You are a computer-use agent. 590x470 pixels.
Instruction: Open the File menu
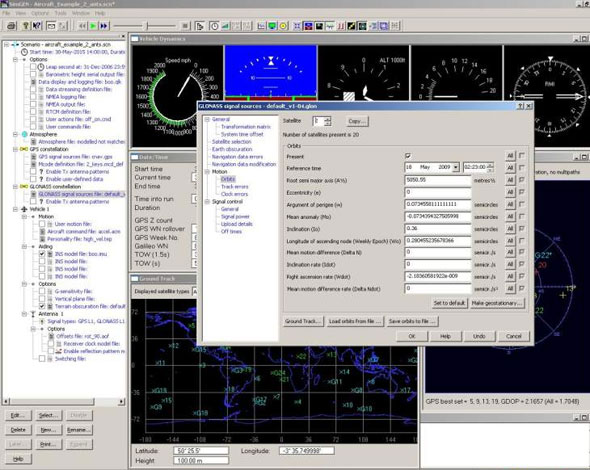point(6,13)
